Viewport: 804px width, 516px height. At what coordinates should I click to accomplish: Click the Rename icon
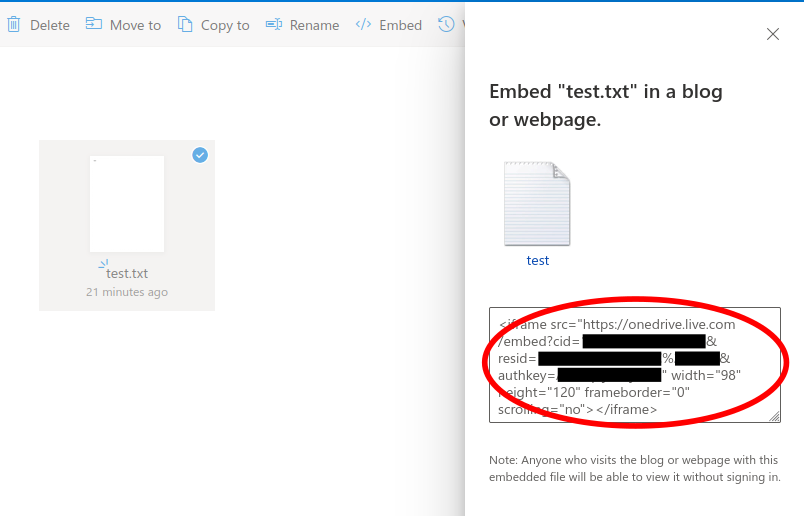[x=274, y=24]
